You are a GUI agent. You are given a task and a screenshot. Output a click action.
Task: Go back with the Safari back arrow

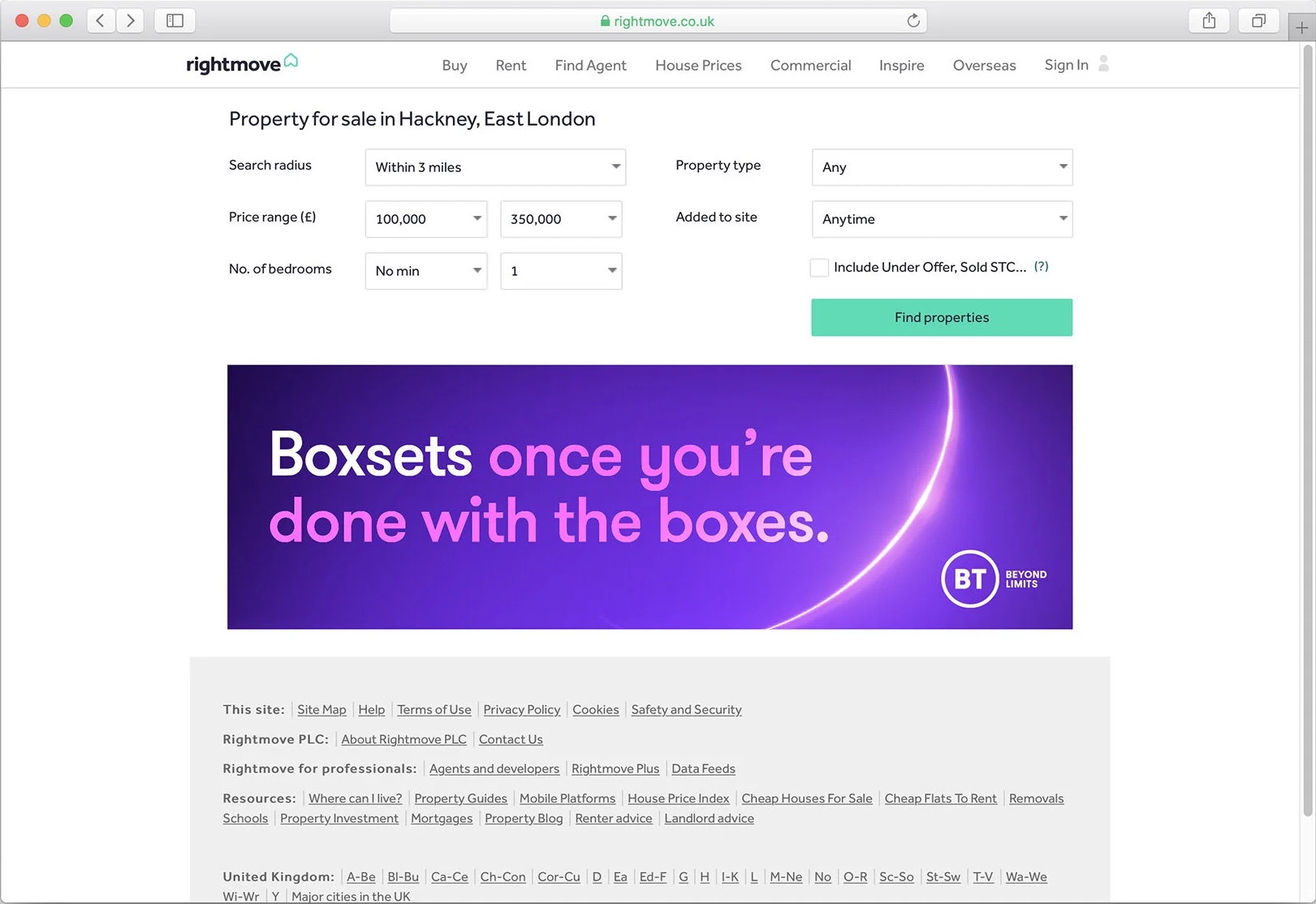[x=101, y=20]
